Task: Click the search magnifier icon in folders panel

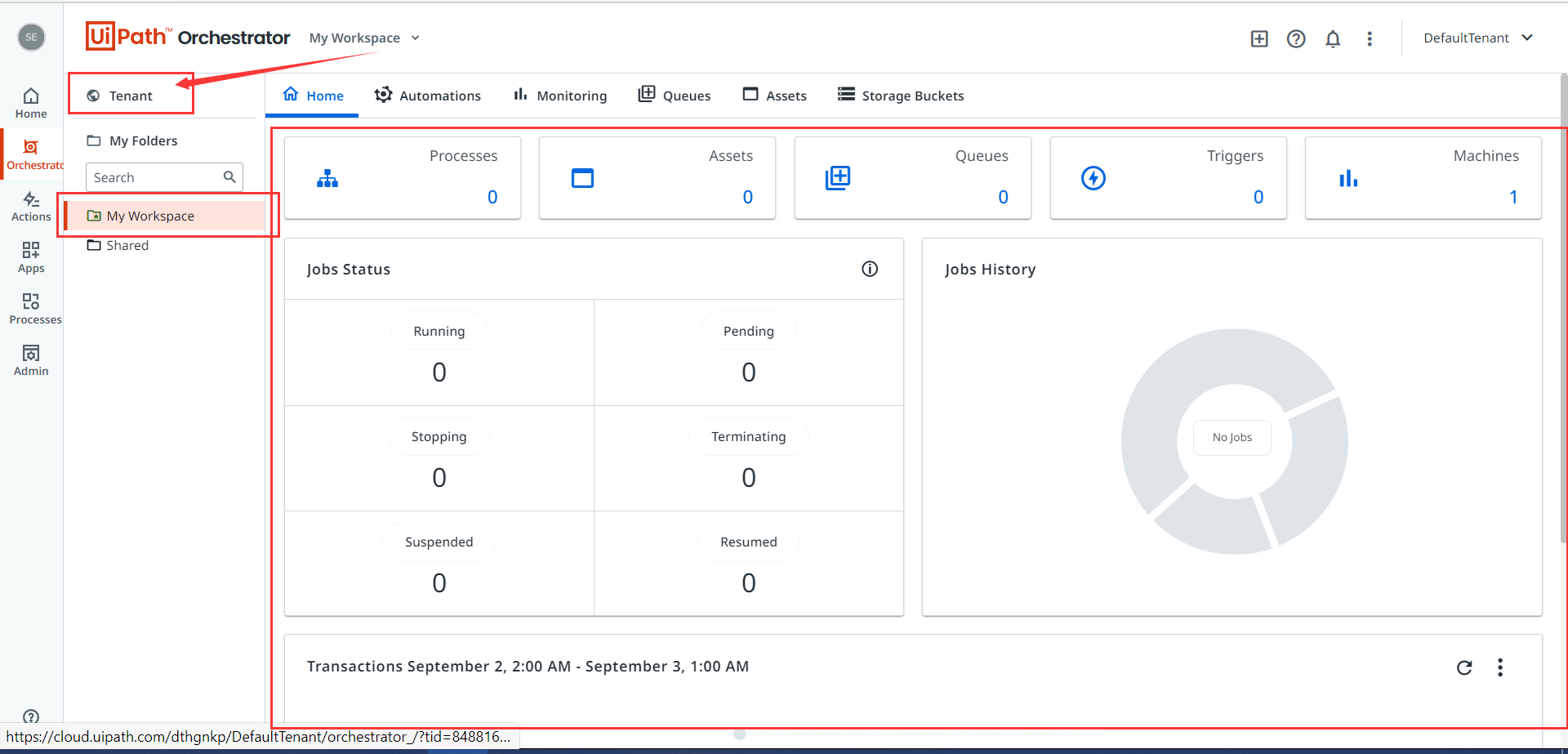Action: point(229,176)
